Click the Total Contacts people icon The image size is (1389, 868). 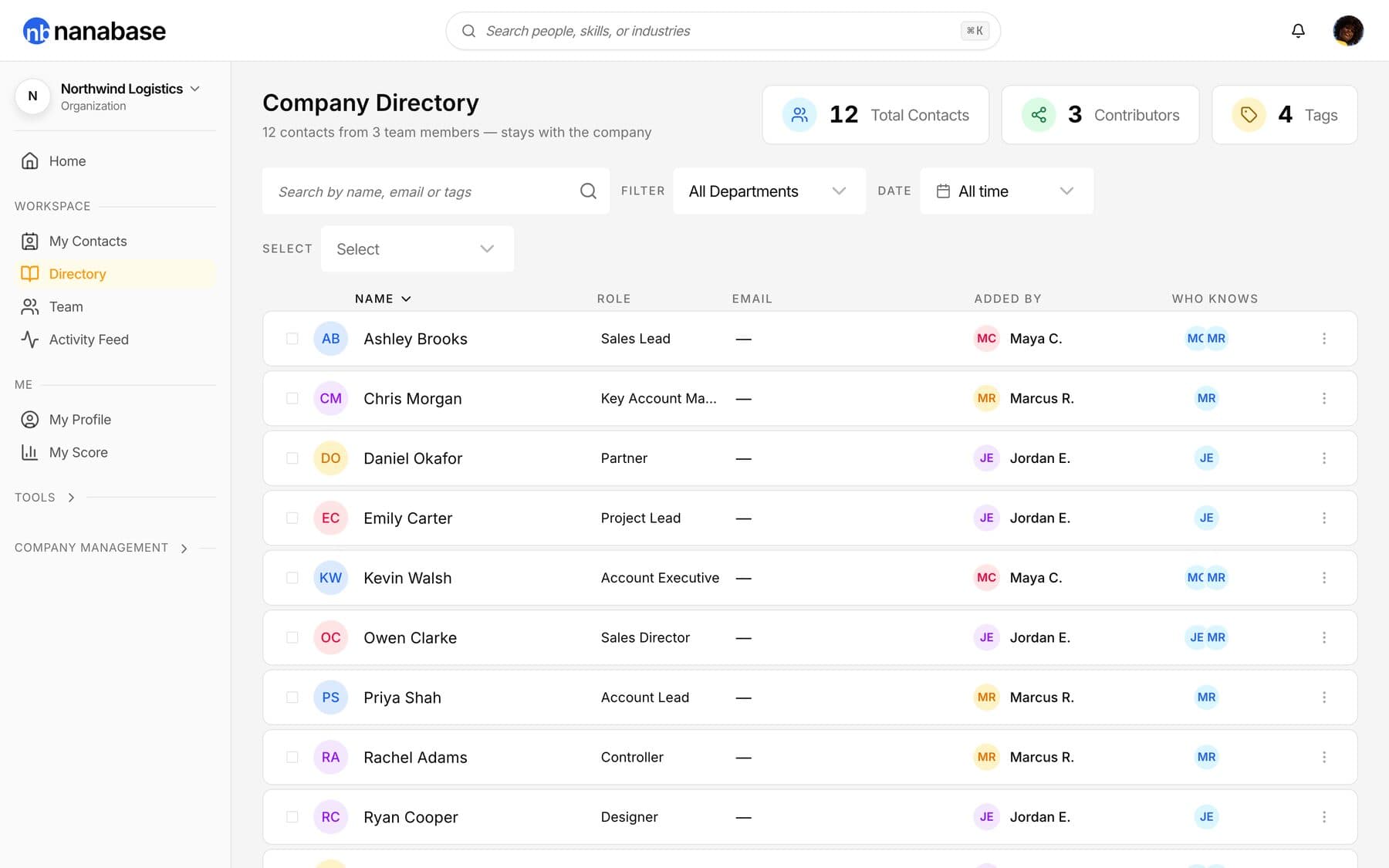coord(799,115)
